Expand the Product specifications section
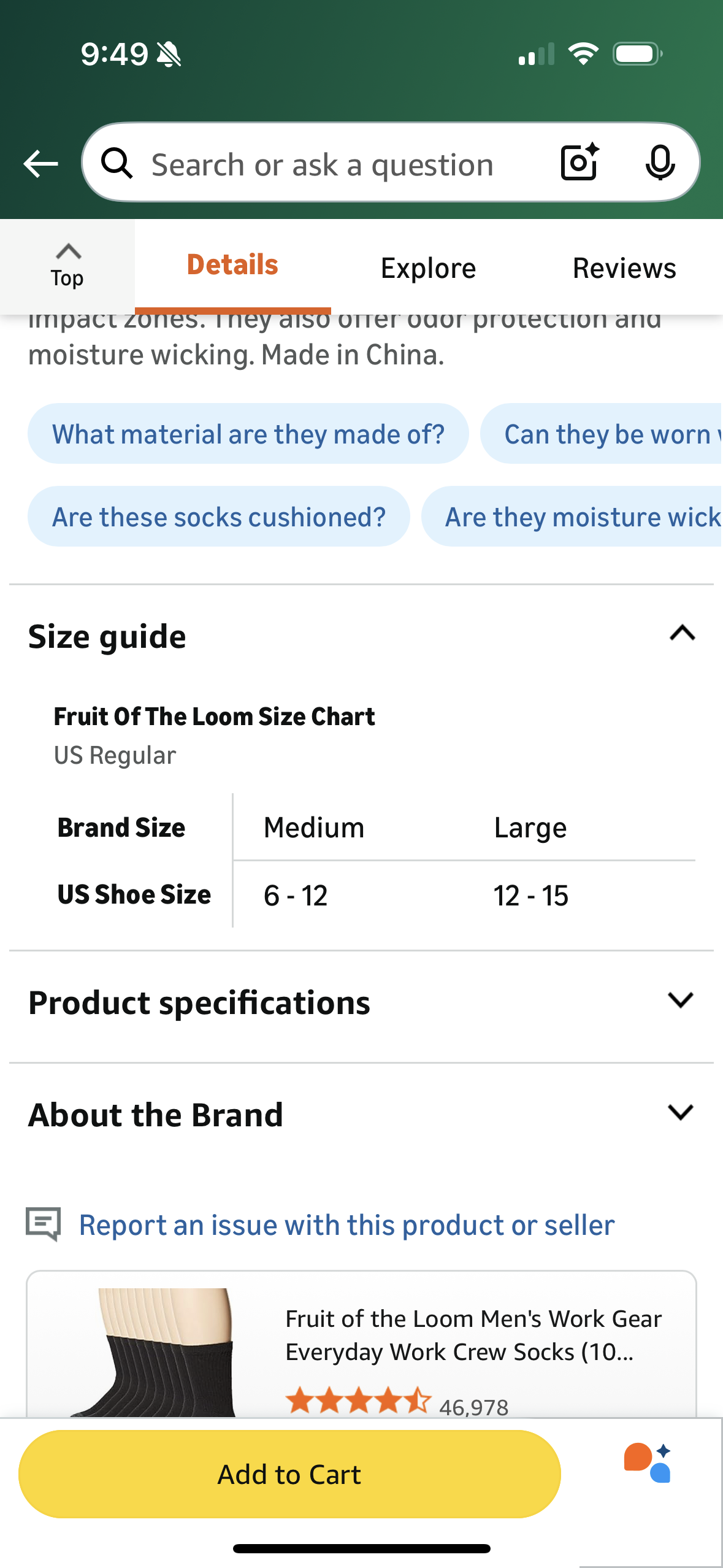The width and height of the screenshot is (723, 1568). coord(680,1001)
